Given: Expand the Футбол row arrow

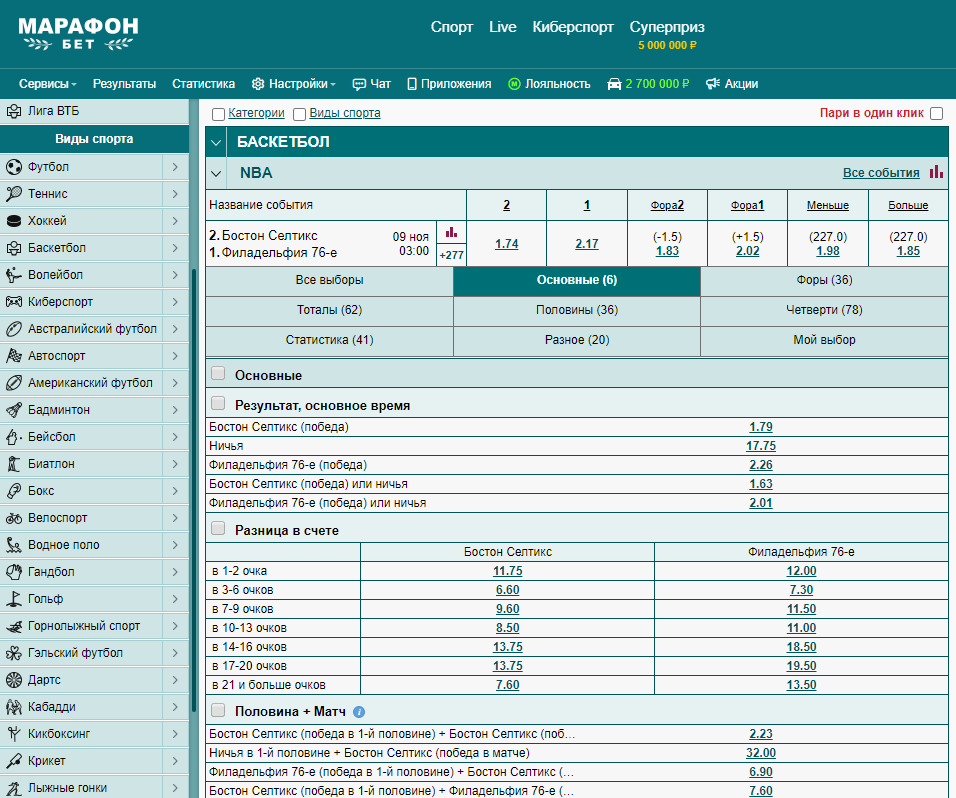Looking at the screenshot, I should tap(175, 166).
